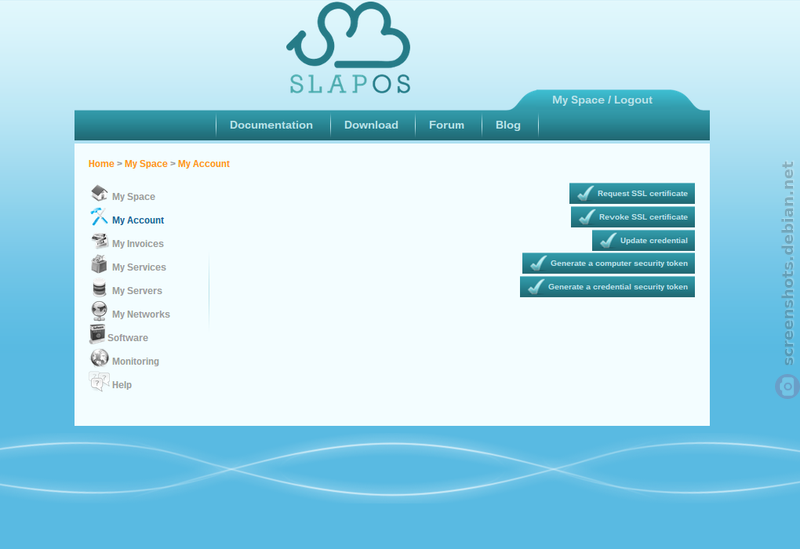Click the SlapOS cloud logo
800x549 pixels.
click(349, 48)
